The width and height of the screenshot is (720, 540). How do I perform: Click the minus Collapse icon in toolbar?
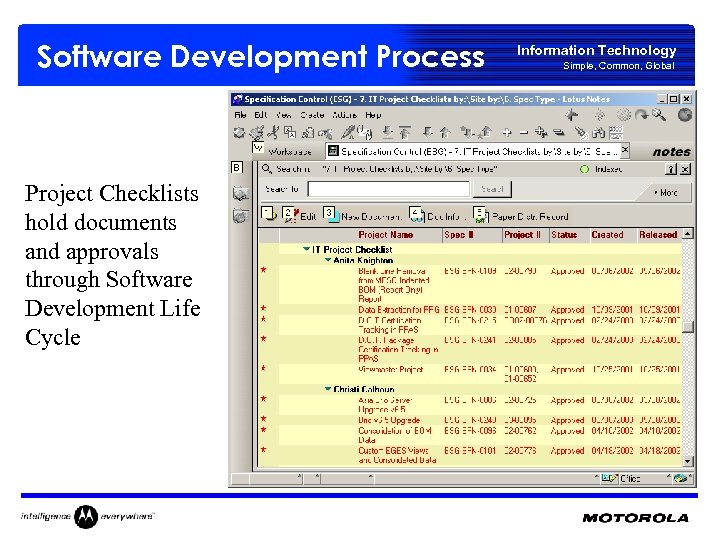524,133
